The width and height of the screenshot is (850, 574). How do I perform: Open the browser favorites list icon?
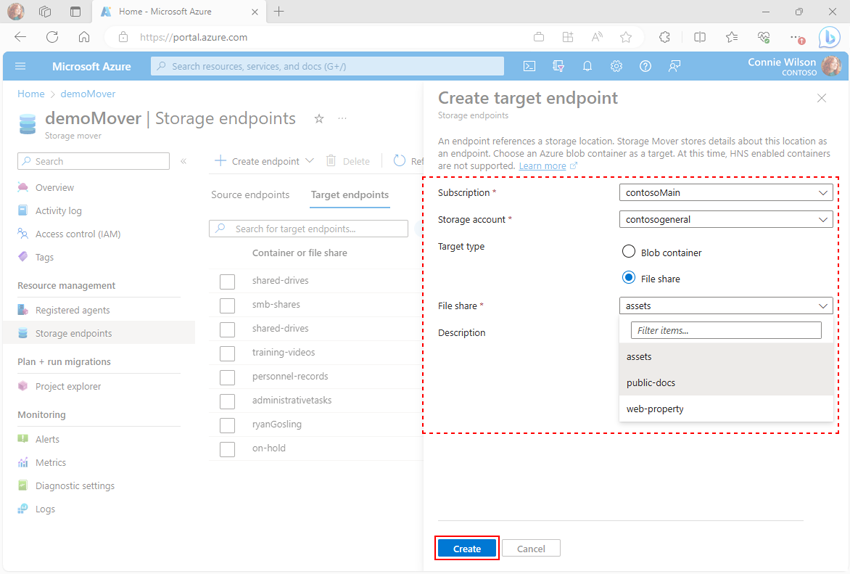coord(732,37)
